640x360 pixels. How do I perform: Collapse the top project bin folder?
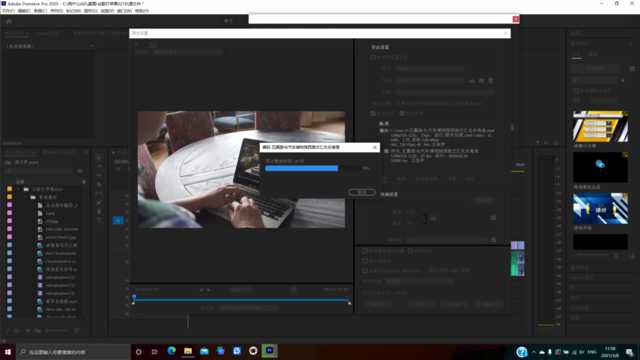point(19,189)
